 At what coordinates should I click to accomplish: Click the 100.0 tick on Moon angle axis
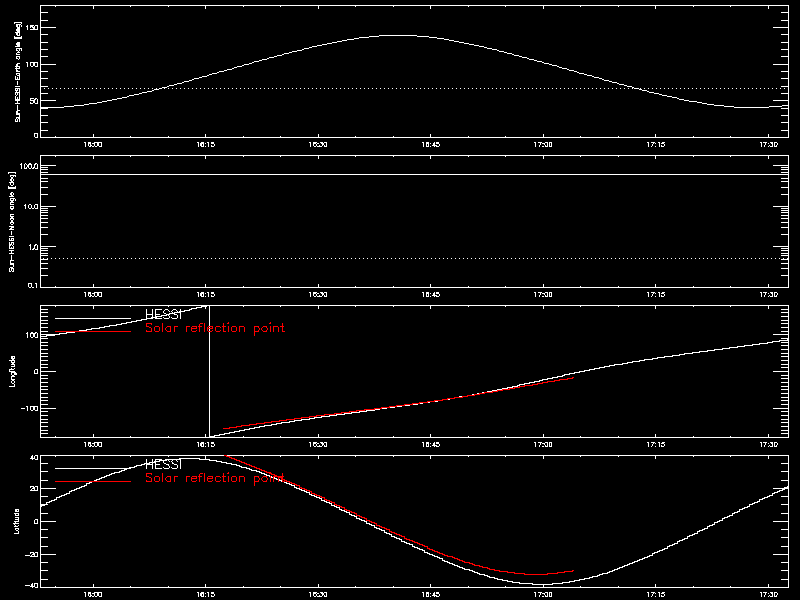(29, 166)
